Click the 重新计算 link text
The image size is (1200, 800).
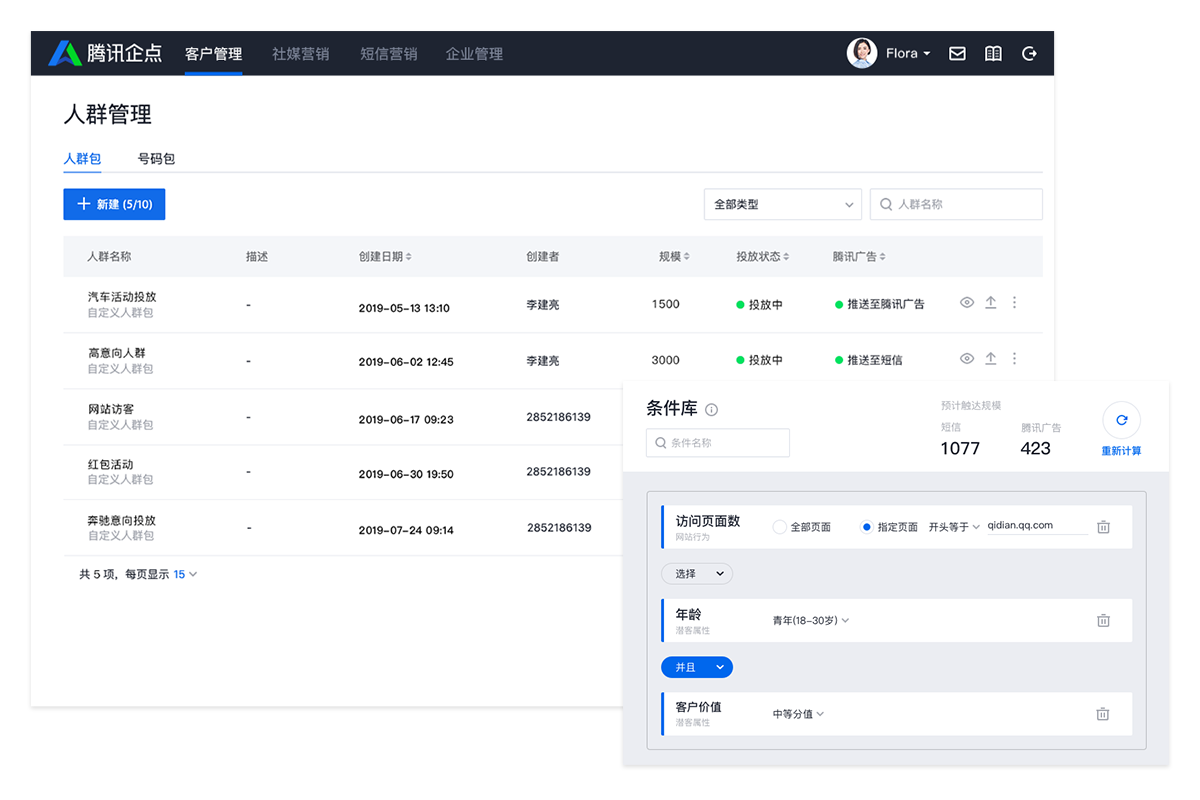tap(1121, 451)
